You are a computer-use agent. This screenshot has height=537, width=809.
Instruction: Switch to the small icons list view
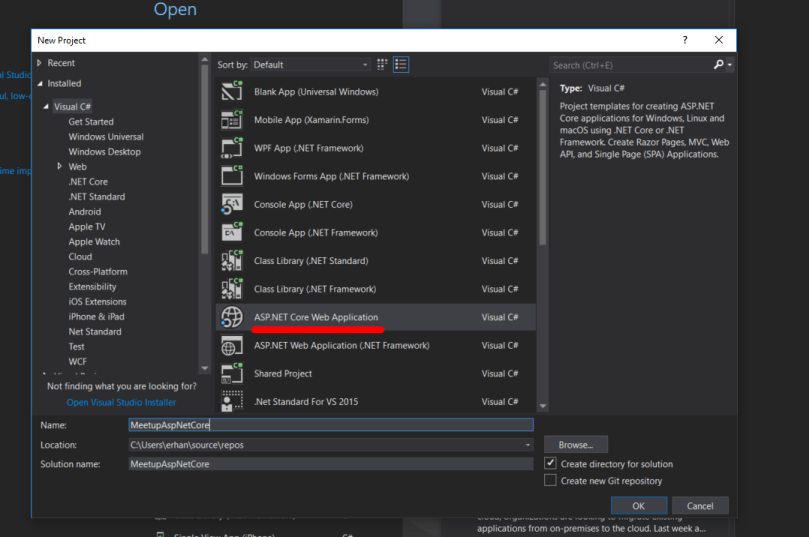383,65
